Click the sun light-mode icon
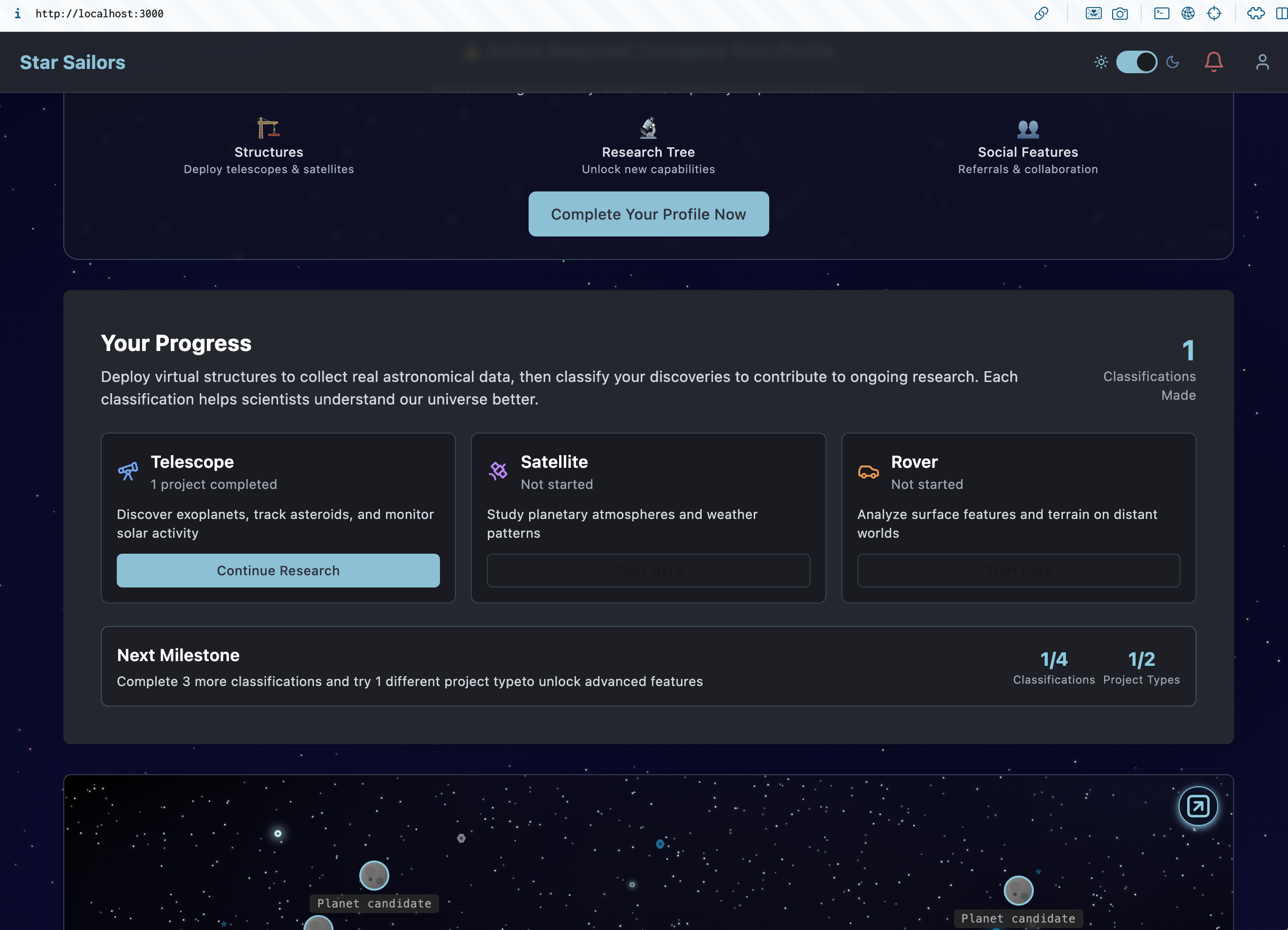1288x930 pixels. click(1100, 62)
